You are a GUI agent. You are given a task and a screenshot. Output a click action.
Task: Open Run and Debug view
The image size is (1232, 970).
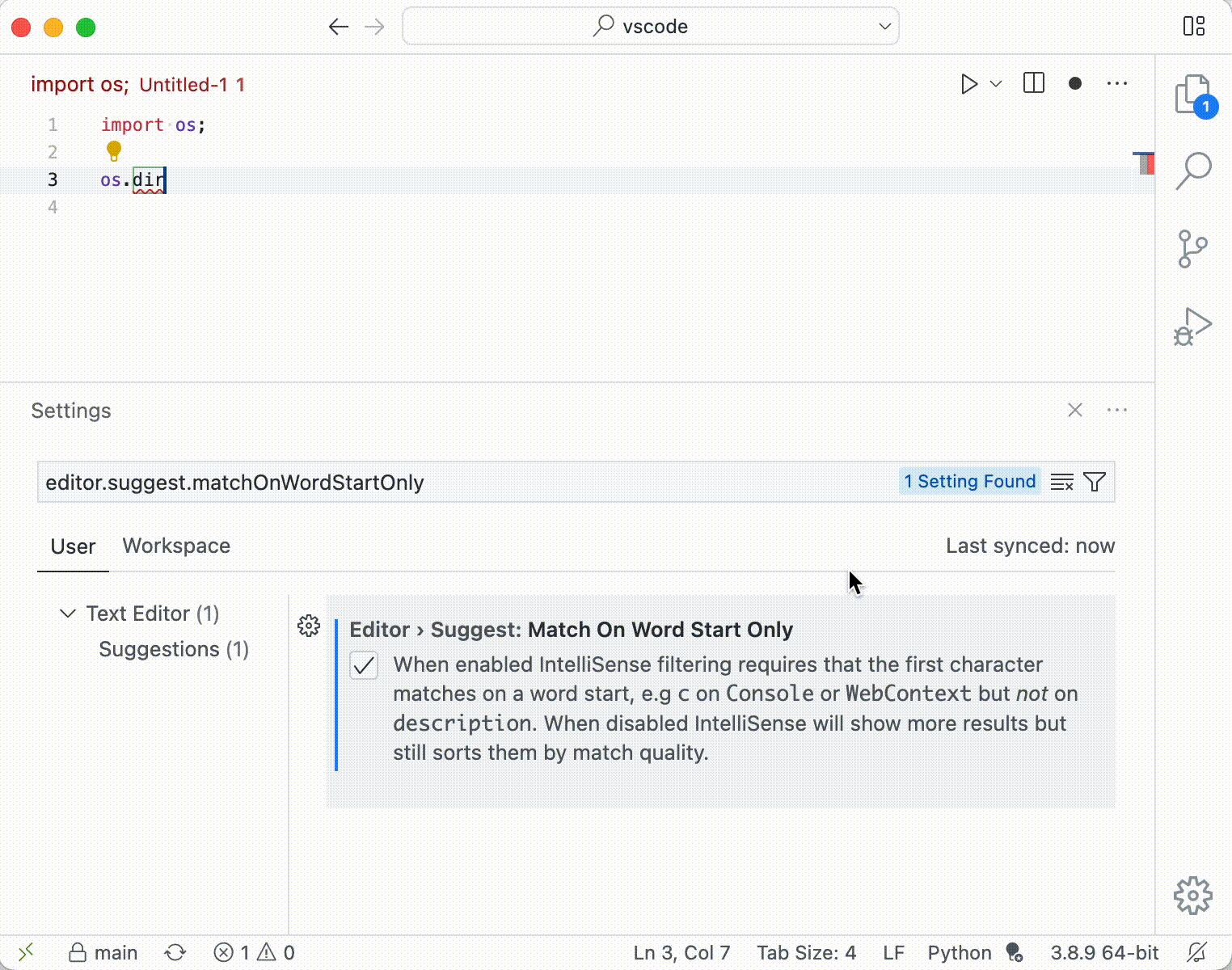click(1193, 327)
